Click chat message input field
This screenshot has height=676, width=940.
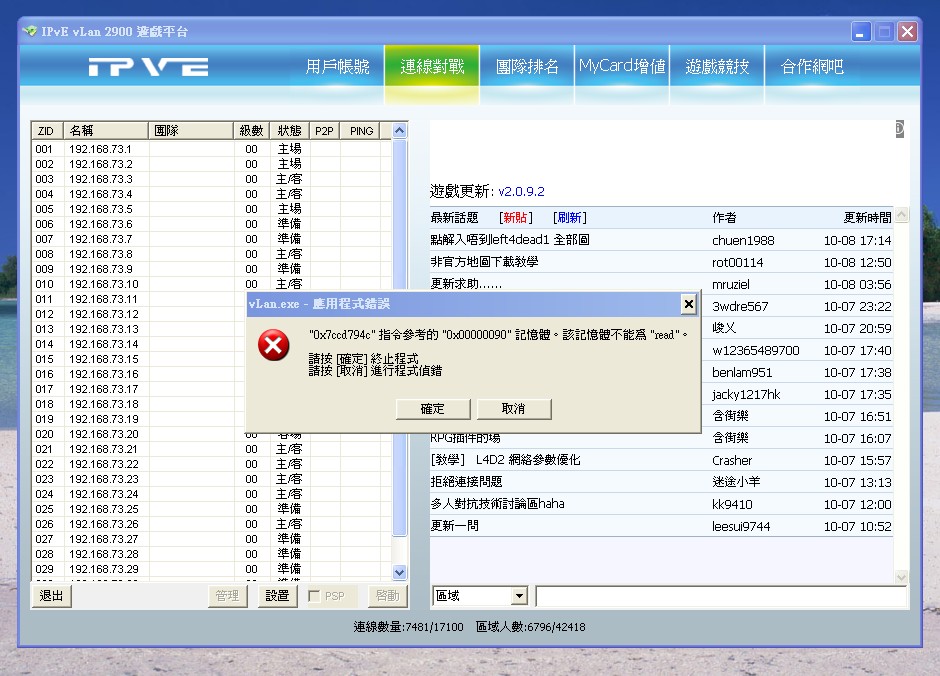[x=721, y=596]
